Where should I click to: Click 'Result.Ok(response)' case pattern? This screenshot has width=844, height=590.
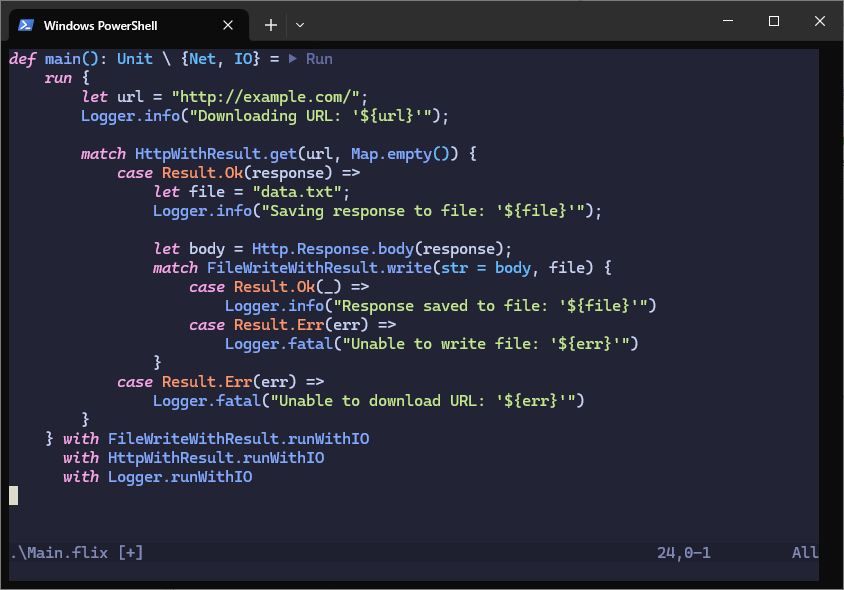coord(247,173)
